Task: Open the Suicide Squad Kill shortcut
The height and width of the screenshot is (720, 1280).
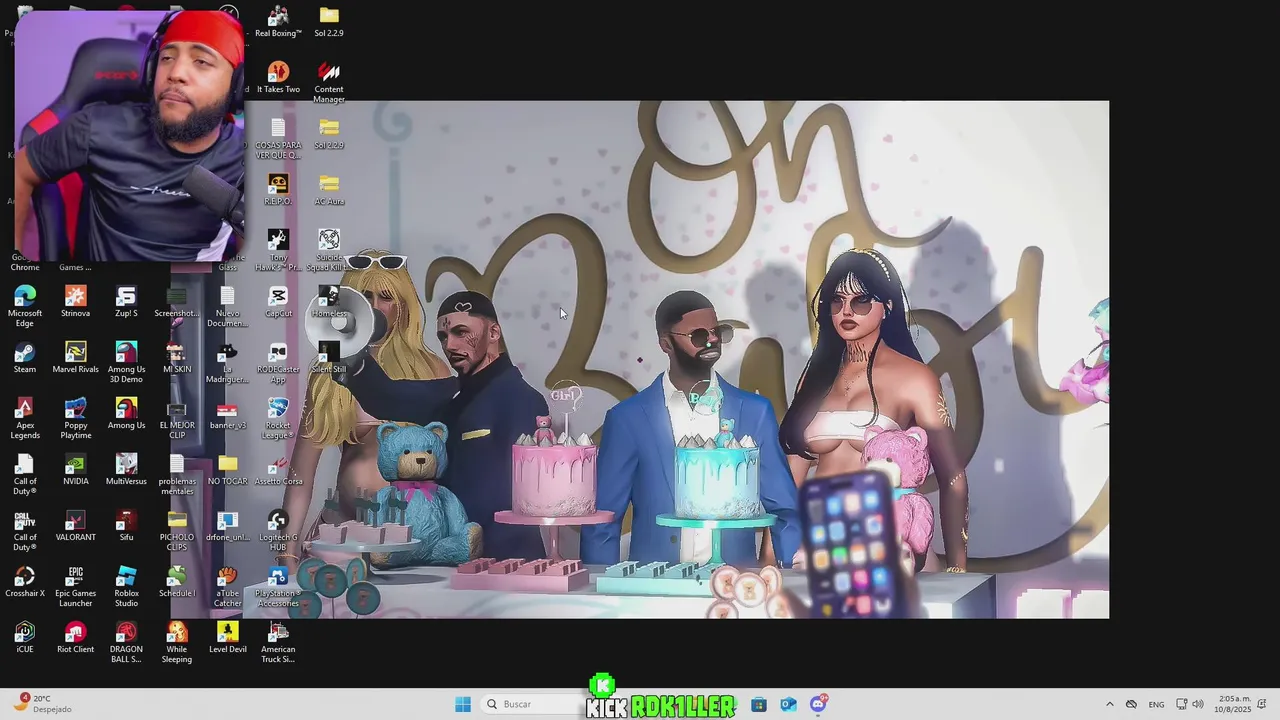Action: pos(329,249)
